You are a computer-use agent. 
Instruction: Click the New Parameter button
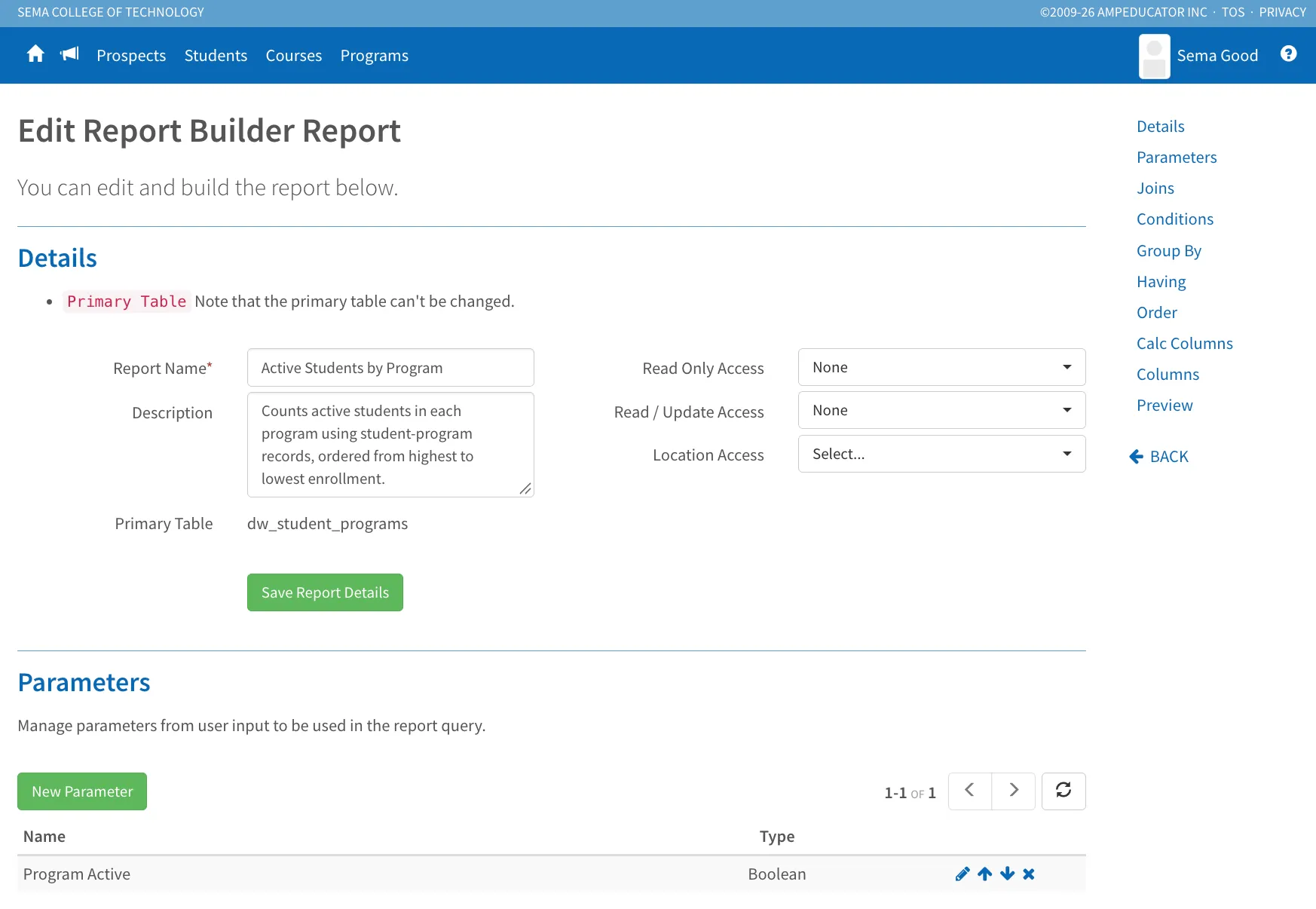tap(82, 791)
